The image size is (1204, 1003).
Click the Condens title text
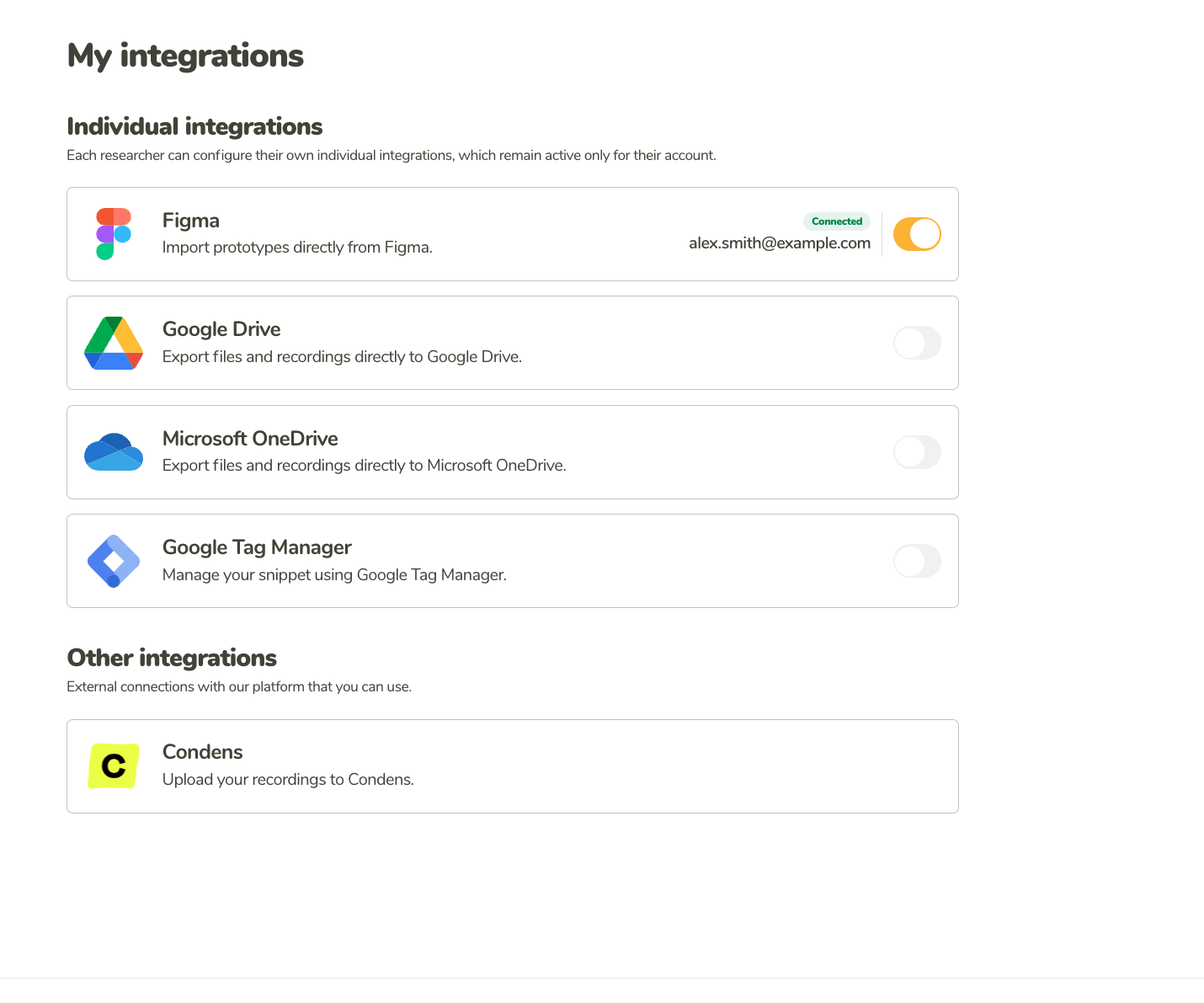(203, 752)
